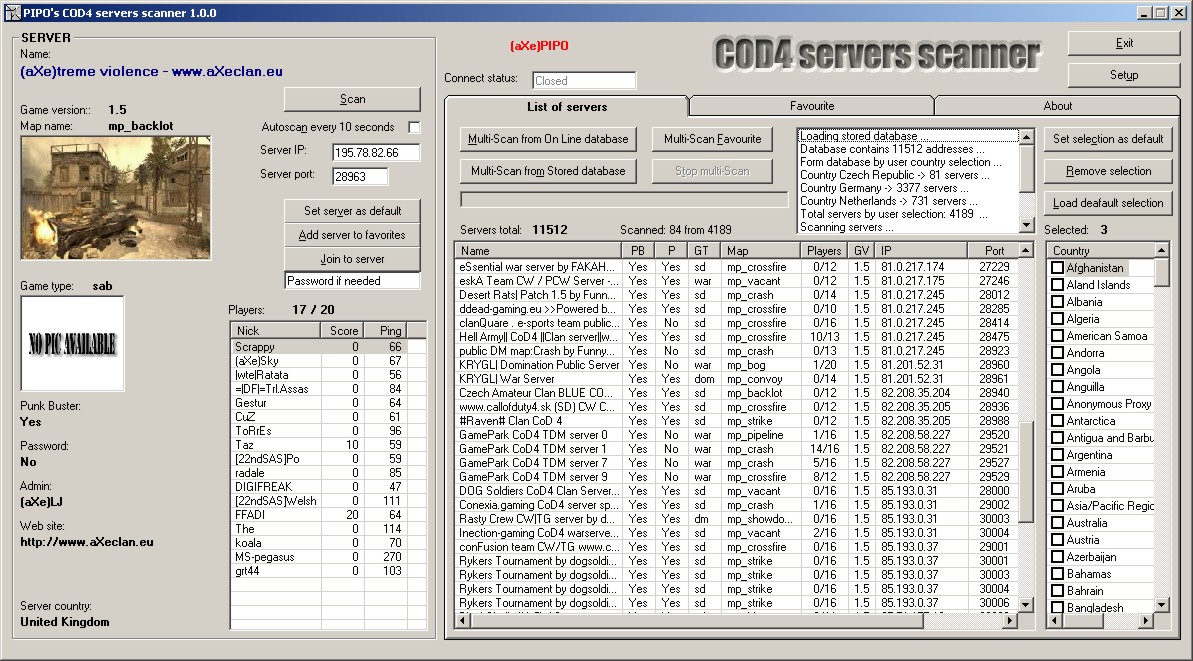Screen dimensions: 1193x661
Task: Click the Country column header
Action: point(1101,250)
